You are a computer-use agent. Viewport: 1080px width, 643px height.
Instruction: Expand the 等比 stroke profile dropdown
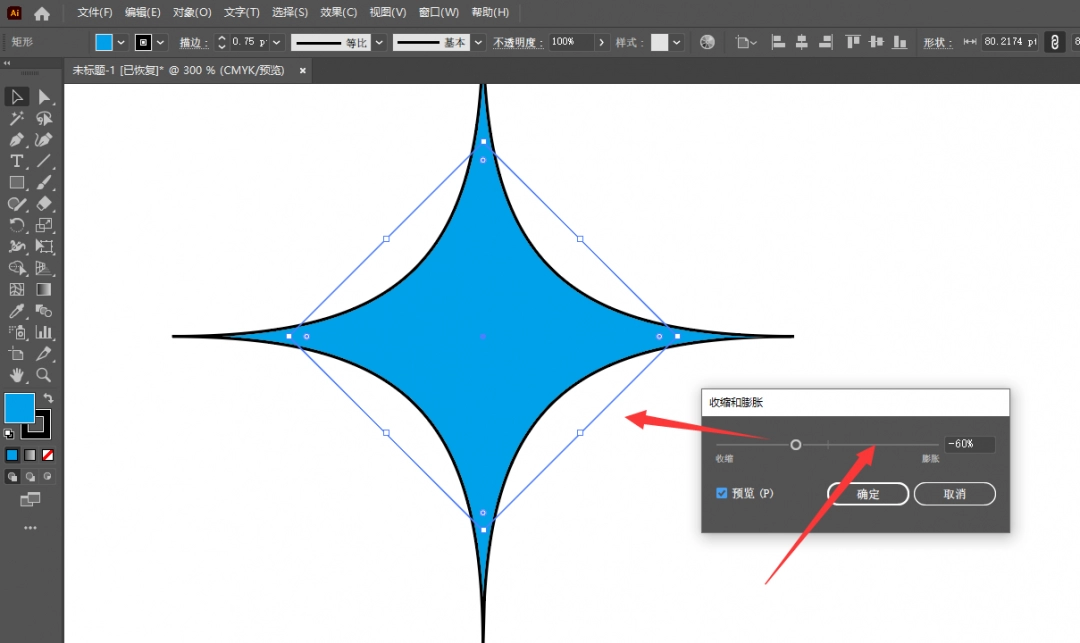click(379, 42)
